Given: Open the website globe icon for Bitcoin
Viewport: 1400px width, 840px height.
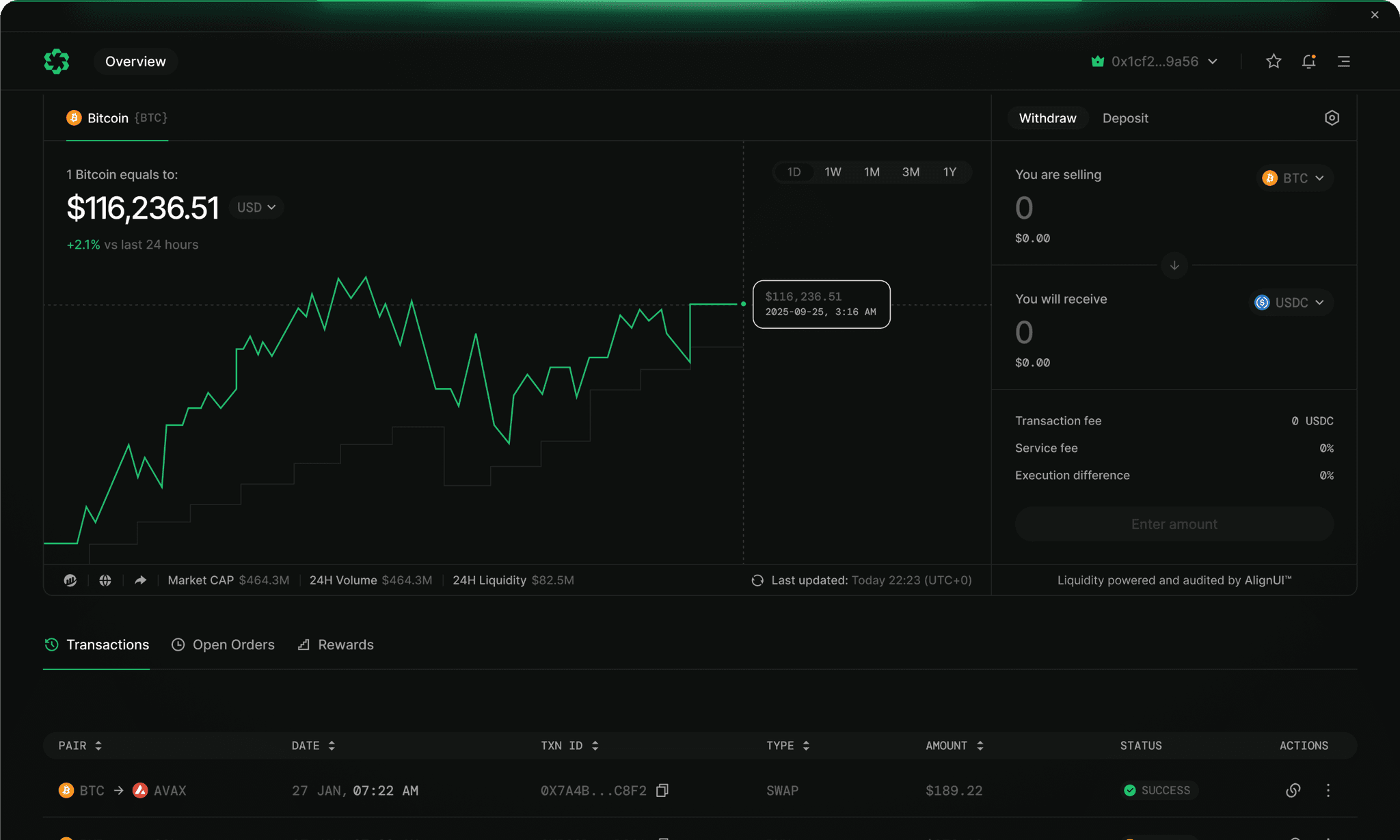Looking at the screenshot, I should 105,580.
